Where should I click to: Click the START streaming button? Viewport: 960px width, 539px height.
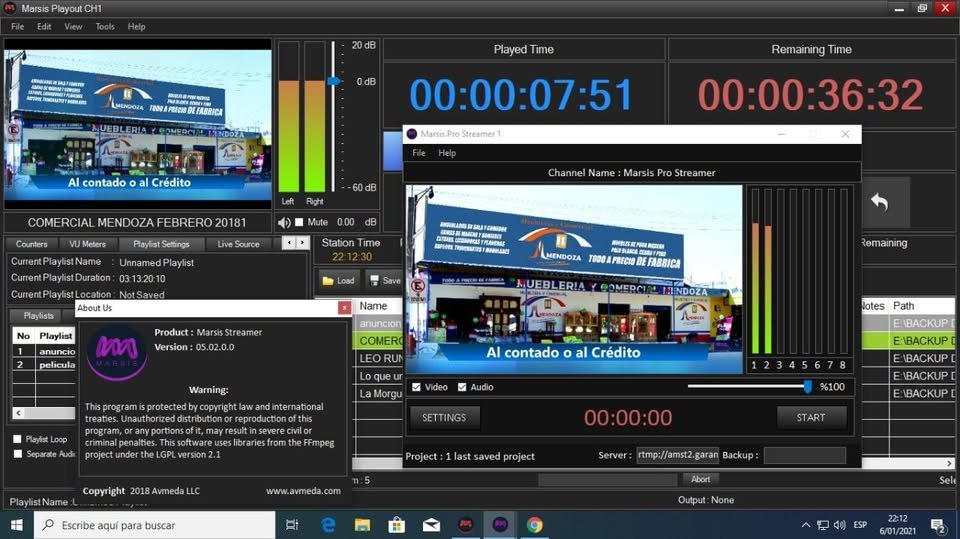(x=811, y=418)
